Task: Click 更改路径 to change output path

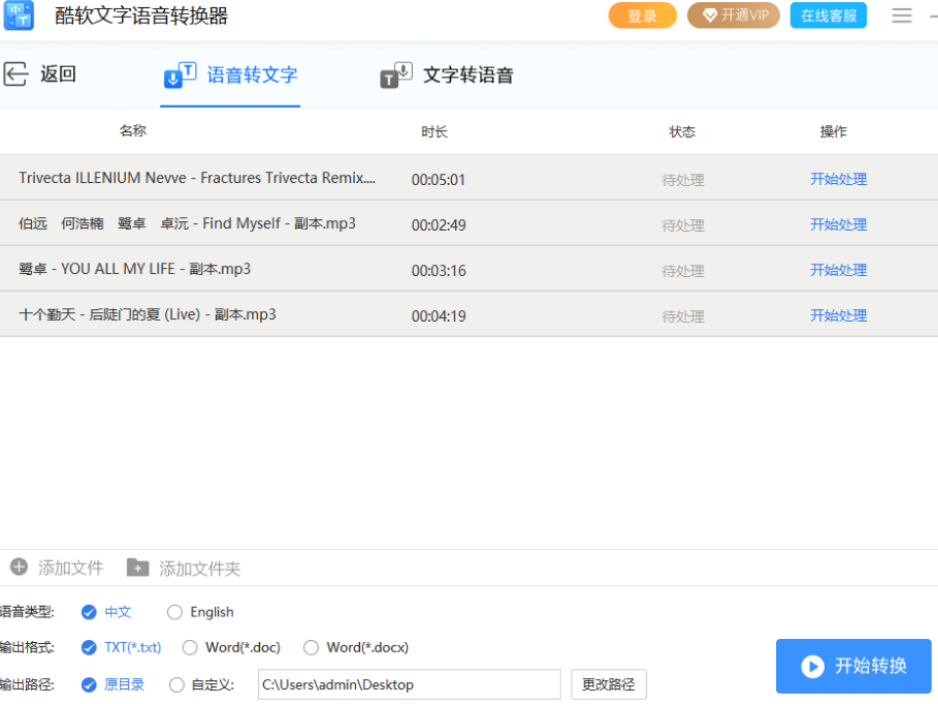Action: tap(608, 684)
